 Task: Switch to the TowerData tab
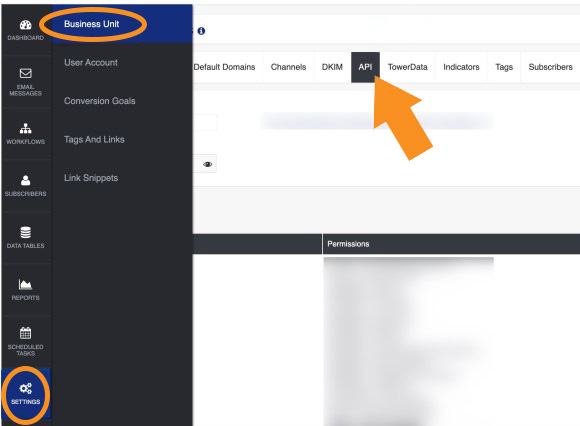coord(408,67)
